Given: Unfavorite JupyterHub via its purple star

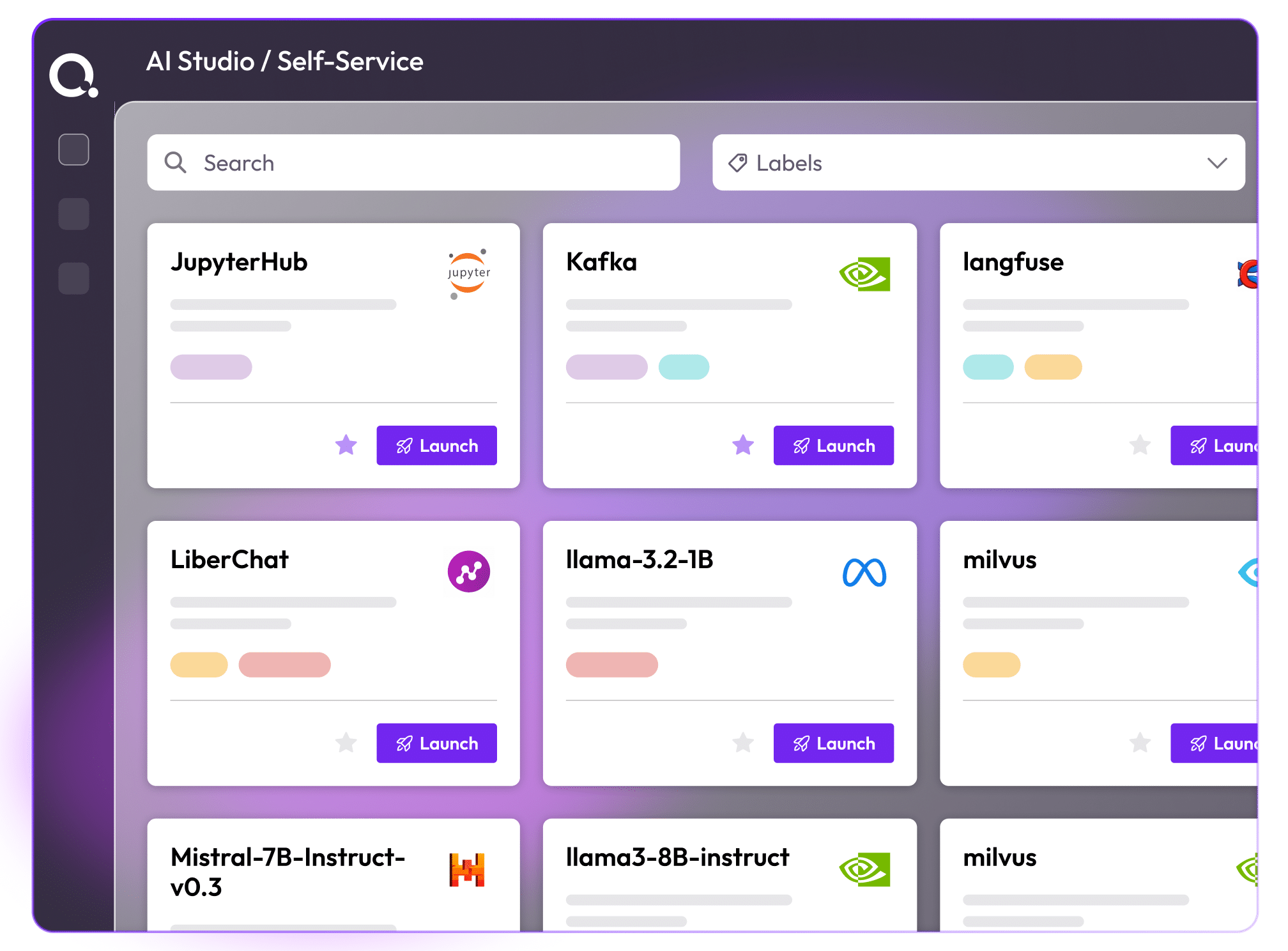Looking at the screenshot, I should click(346, 445).
